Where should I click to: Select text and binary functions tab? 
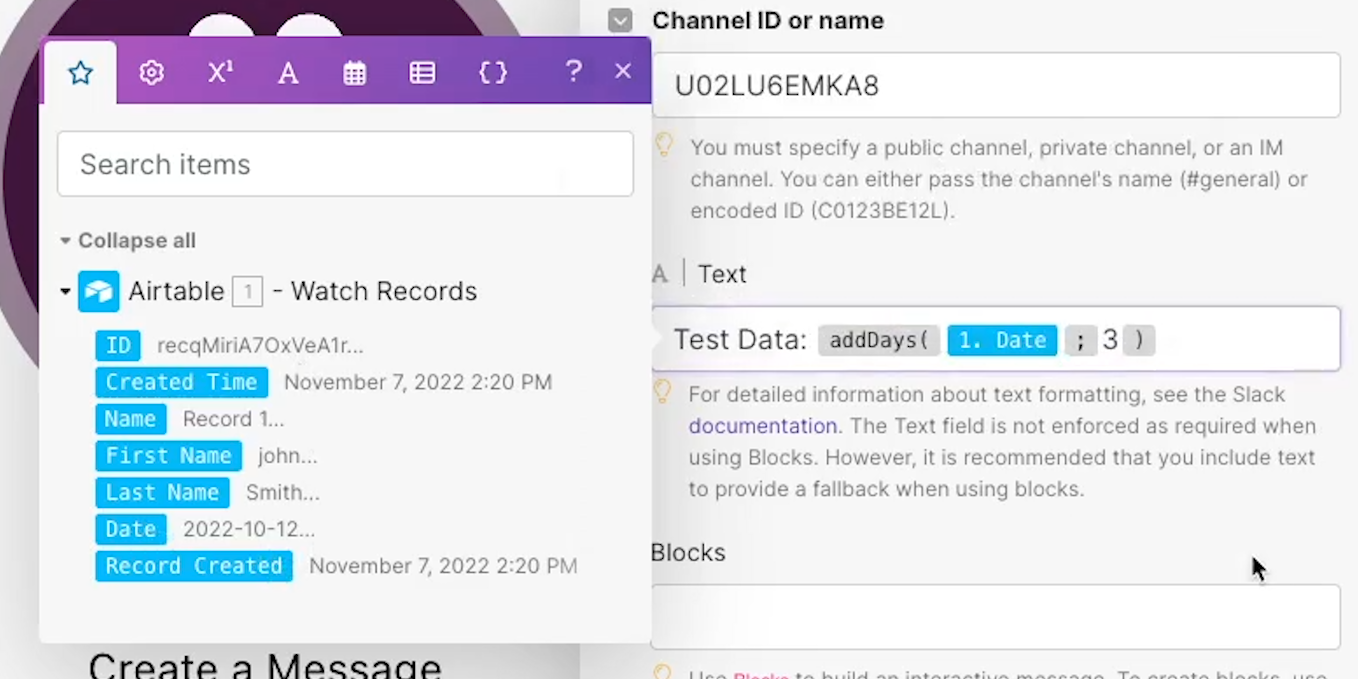[288, 73]
